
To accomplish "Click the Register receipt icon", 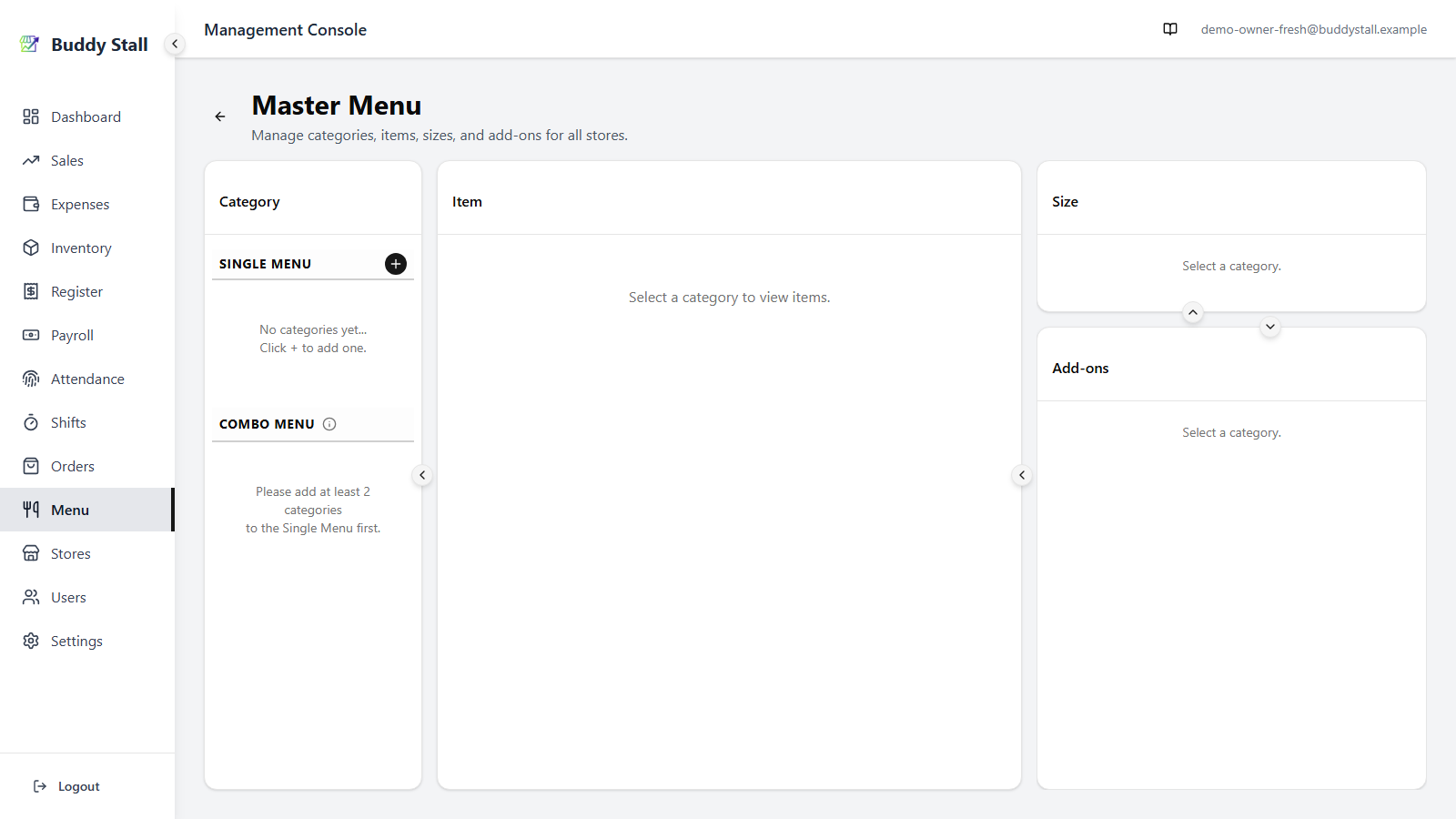I will [31, 291].
